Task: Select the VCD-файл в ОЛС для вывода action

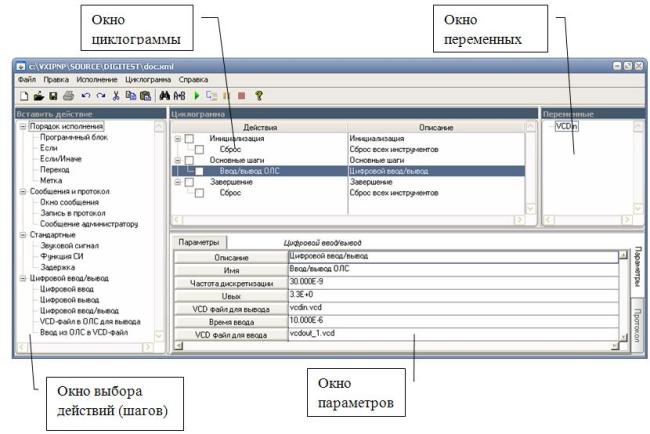Action: [x=90, y=322]
